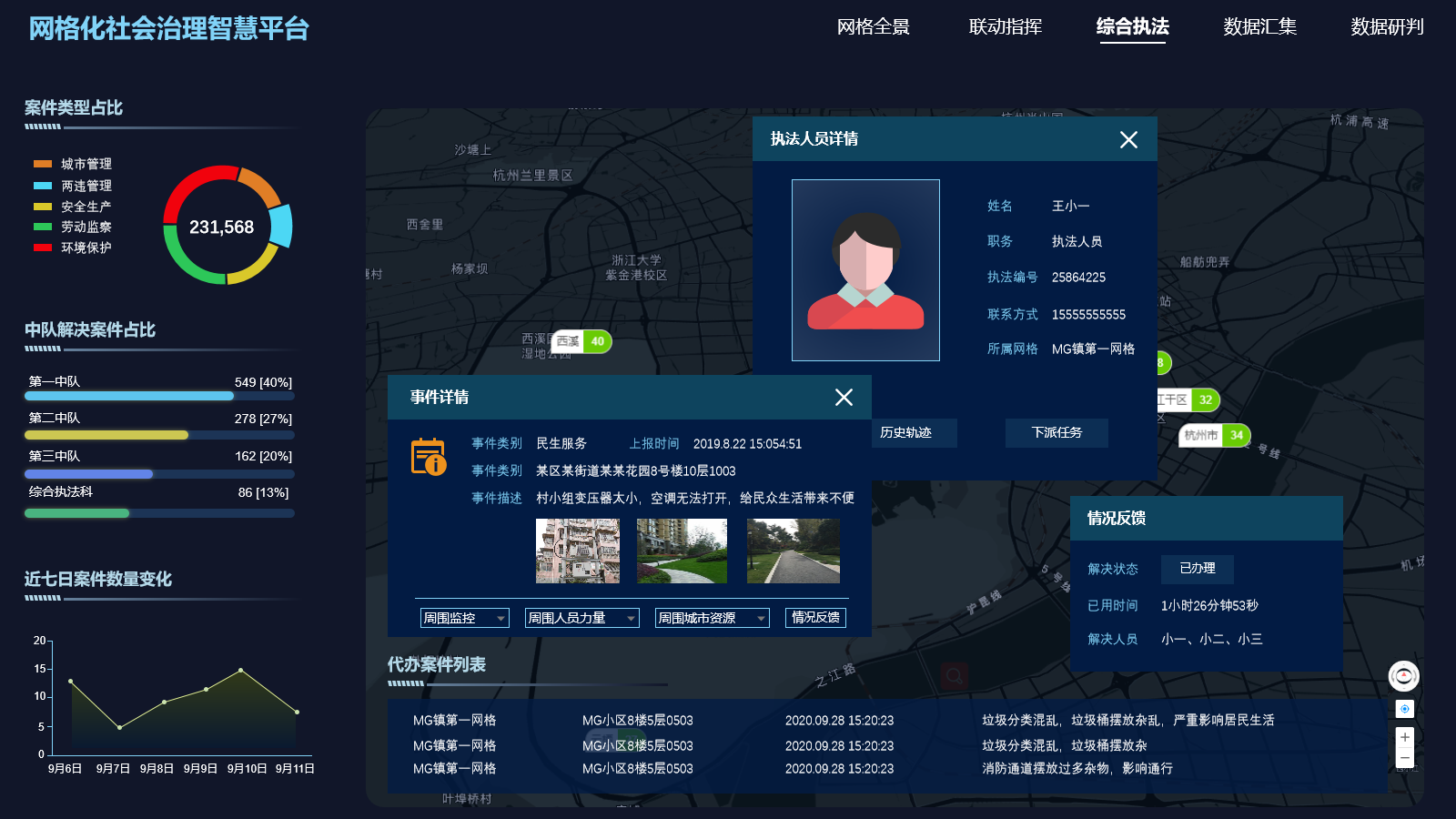Image resolution: width=1456 pixels, height=819 pixels.
Task: Click the 历史轨迹 button
Action: click(x=914, y=432)
